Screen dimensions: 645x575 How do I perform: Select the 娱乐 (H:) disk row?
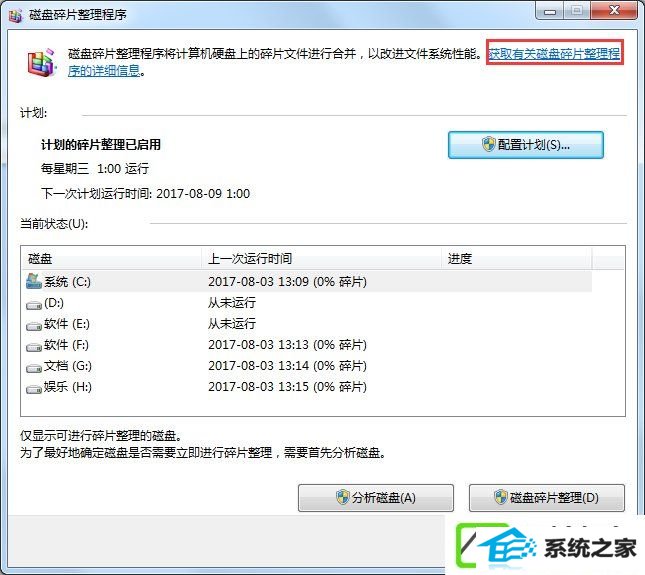pyautogui.click(x=308, y=387)
